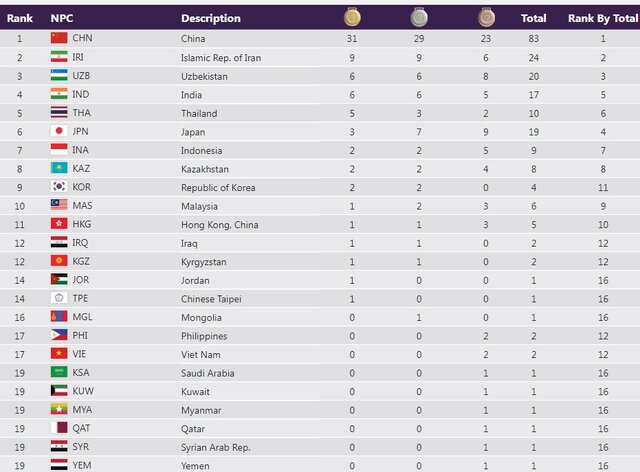The image size is (640, 472).
Task: Click the silver medal header icon
Action: point(418,17)
